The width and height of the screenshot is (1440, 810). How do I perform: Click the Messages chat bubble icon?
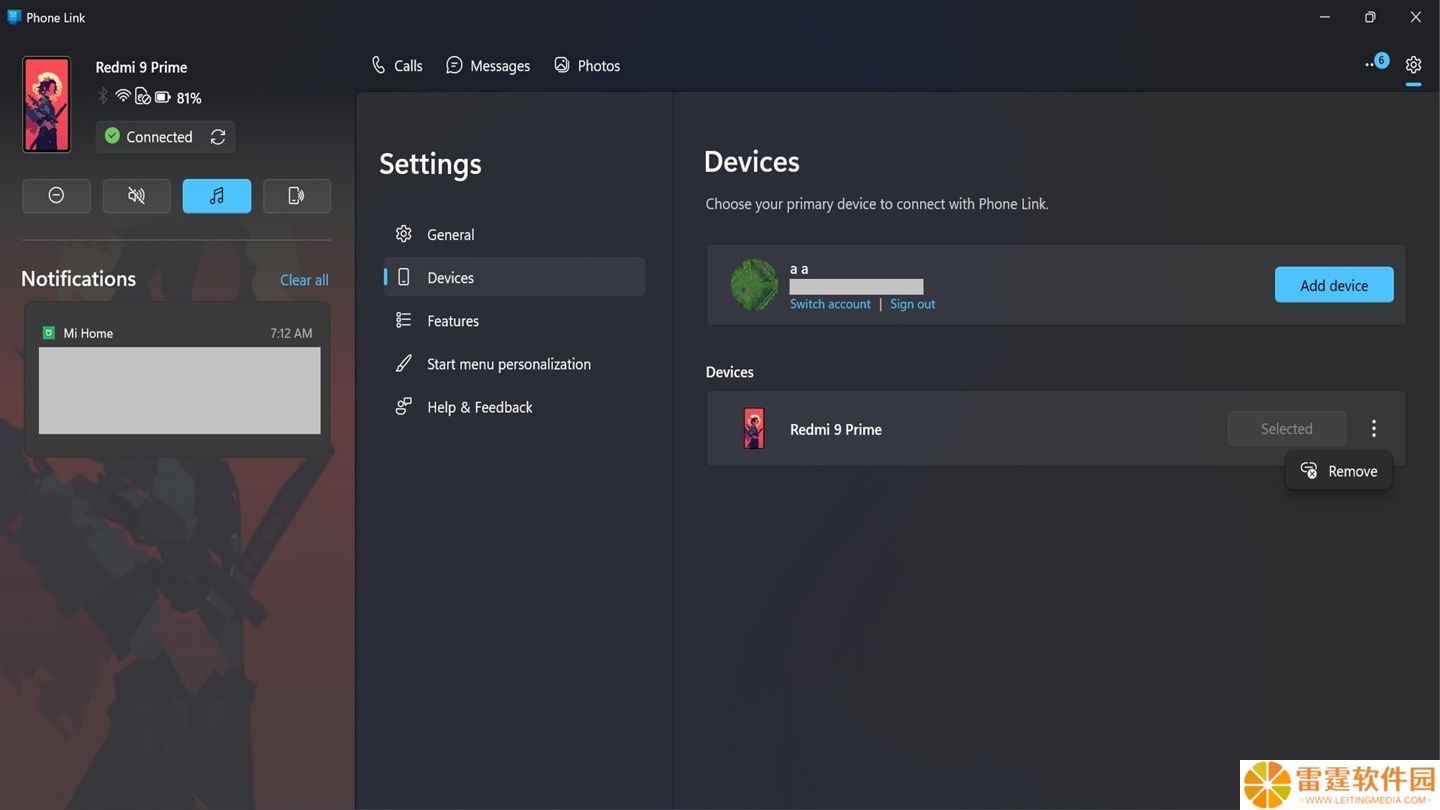pos(454,65)
